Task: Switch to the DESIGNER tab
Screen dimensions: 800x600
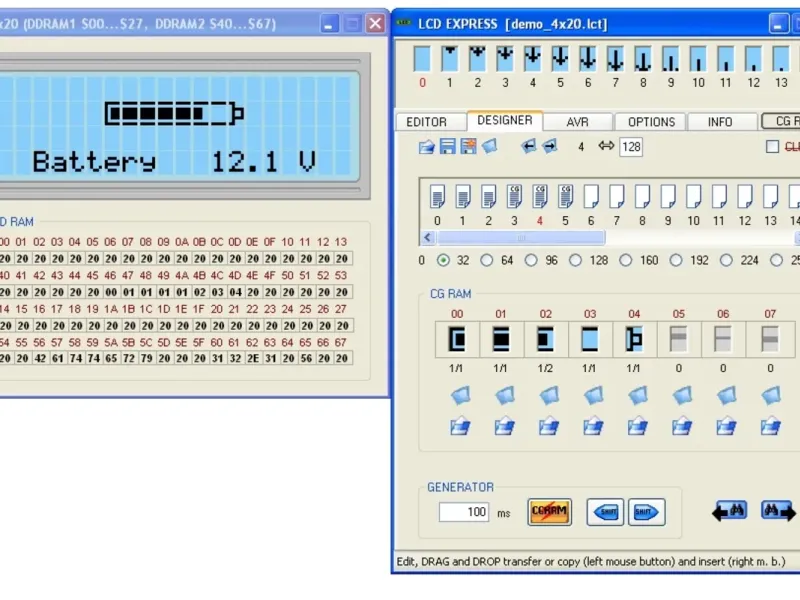Action: pyautogui.click(x=505, y=120)
